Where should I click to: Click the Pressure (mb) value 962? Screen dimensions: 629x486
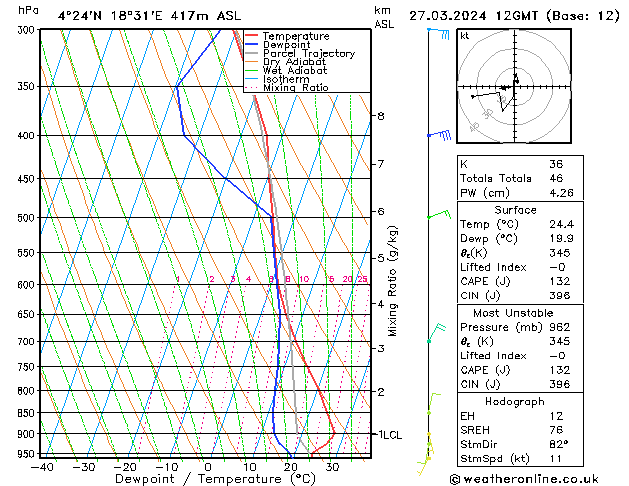560,327
